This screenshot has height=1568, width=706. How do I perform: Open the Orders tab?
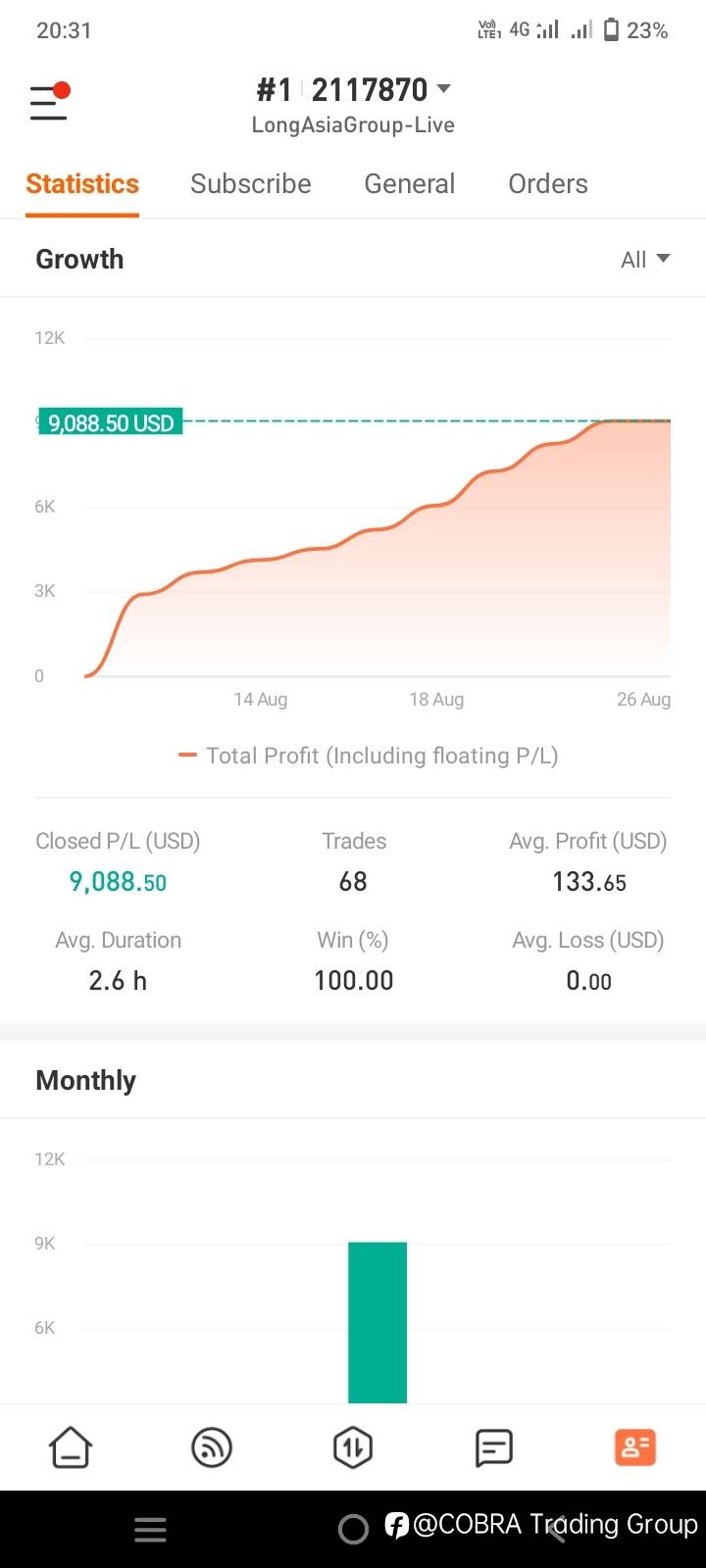(548, 184)
